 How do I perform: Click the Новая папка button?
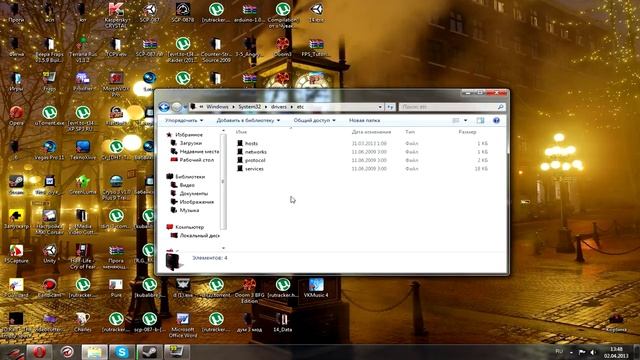(x=364, y=120)
